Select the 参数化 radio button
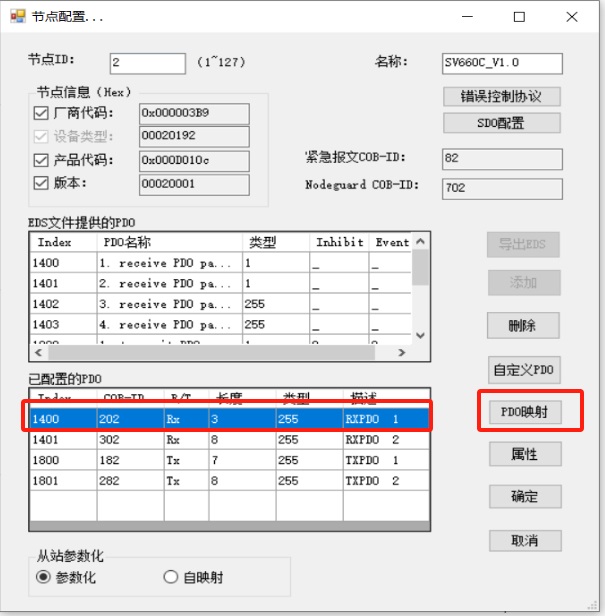Viewport: 605px width, 616px height. [43, 577]
